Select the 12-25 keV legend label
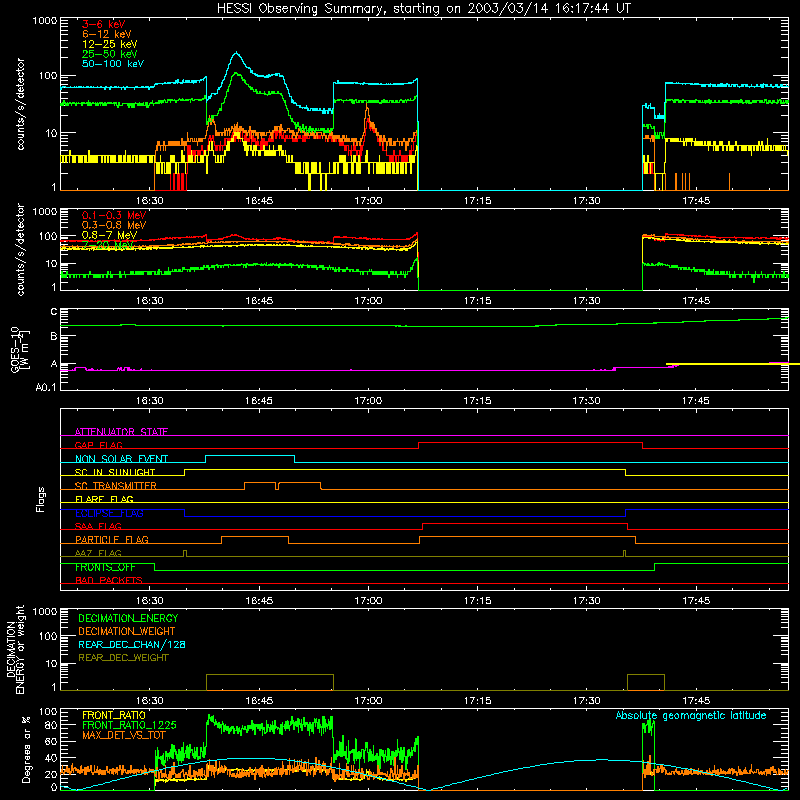The height and width of the screenshot is (800, 800). (x=109, y=44)
